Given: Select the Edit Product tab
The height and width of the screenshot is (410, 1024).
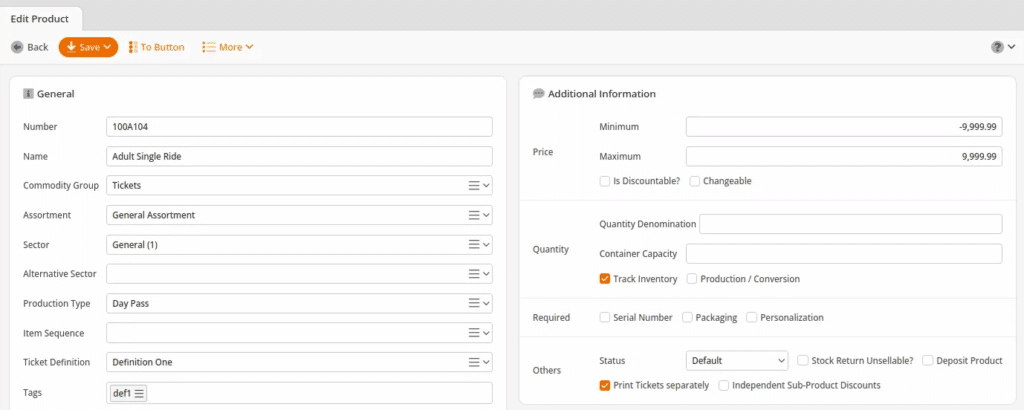Looking at the screenshot, I should (x=40, y=19).
